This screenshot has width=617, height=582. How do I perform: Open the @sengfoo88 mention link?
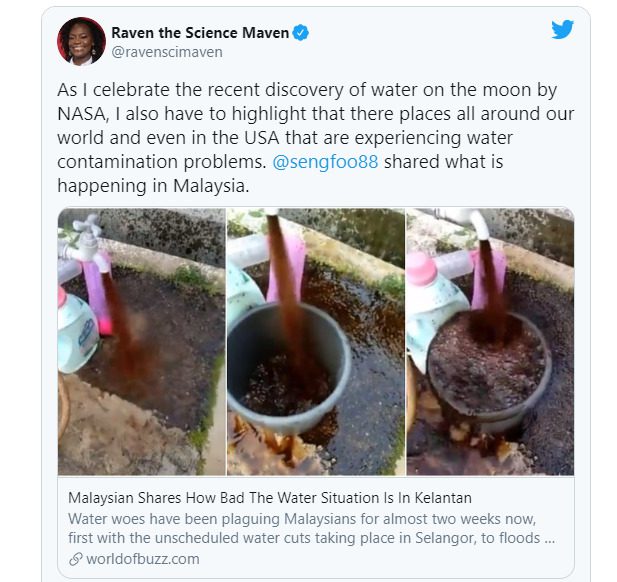point(325,162)
